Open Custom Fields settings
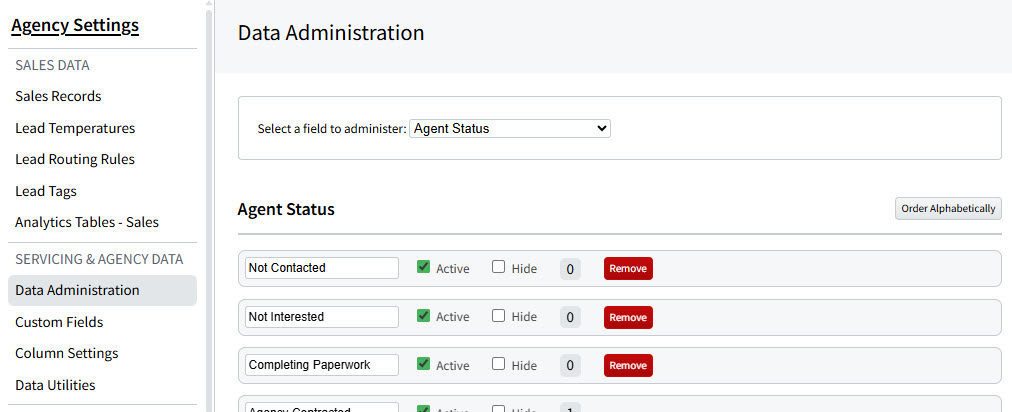 (x=59, y=322)
